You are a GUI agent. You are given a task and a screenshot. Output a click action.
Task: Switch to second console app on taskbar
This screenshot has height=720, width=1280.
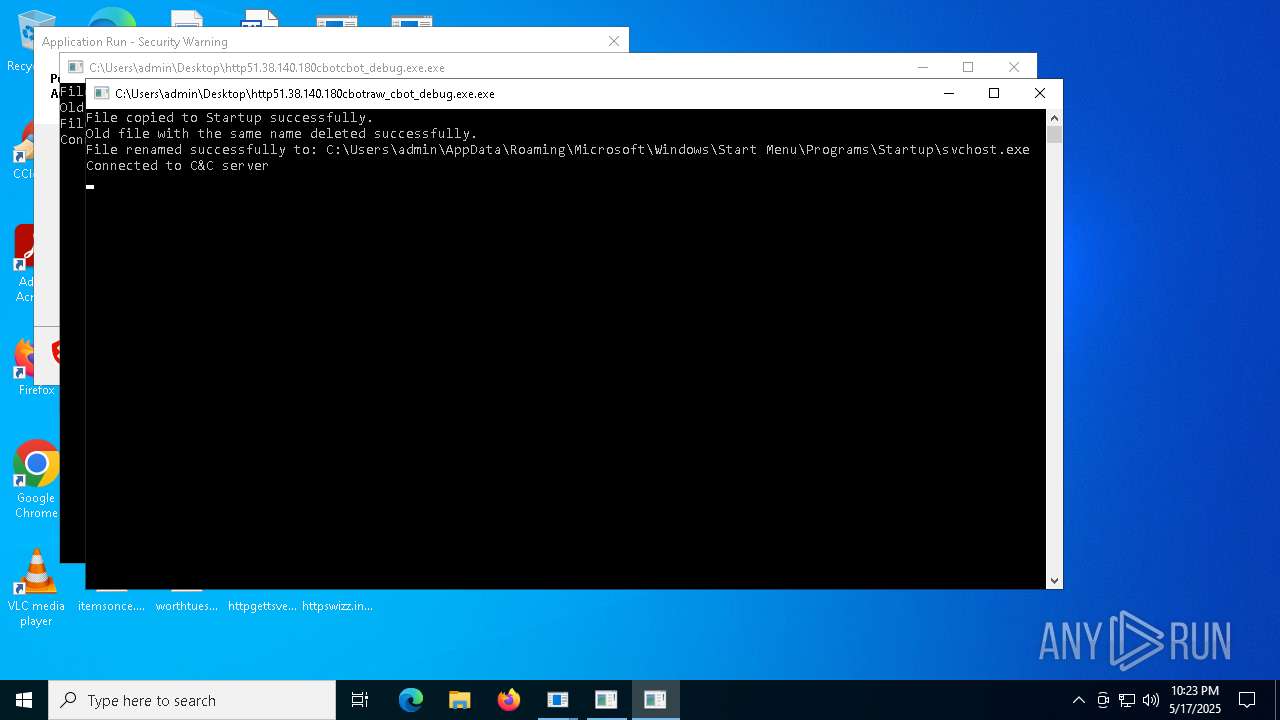tap(606, 700)
